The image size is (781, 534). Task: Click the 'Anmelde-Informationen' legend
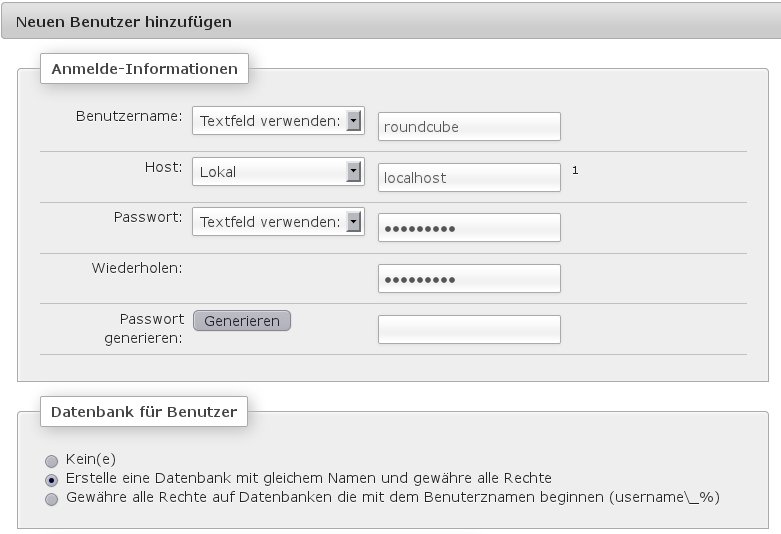click(x=144, y=69)
